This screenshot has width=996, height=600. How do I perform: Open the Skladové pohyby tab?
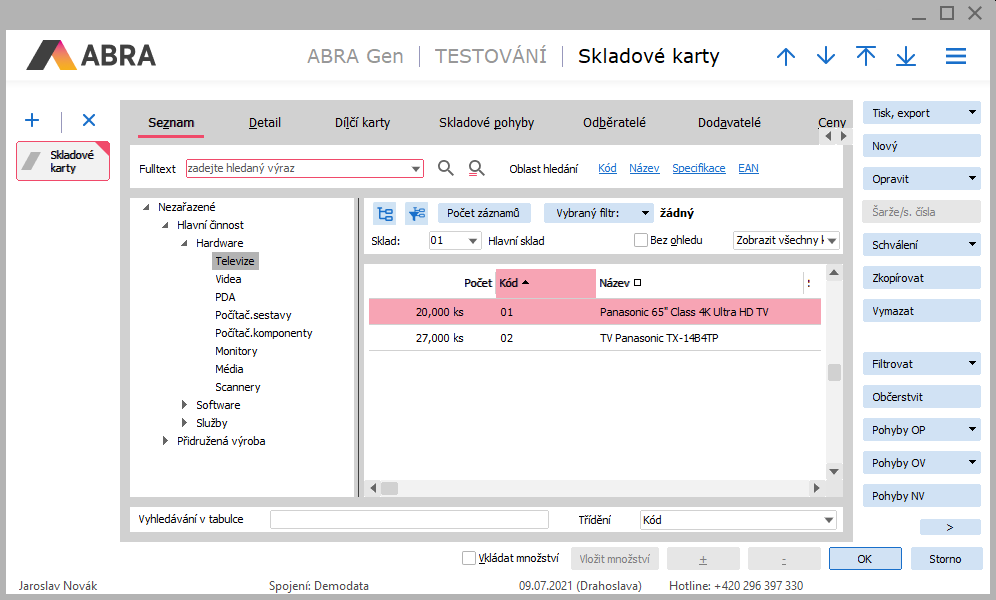486,123
